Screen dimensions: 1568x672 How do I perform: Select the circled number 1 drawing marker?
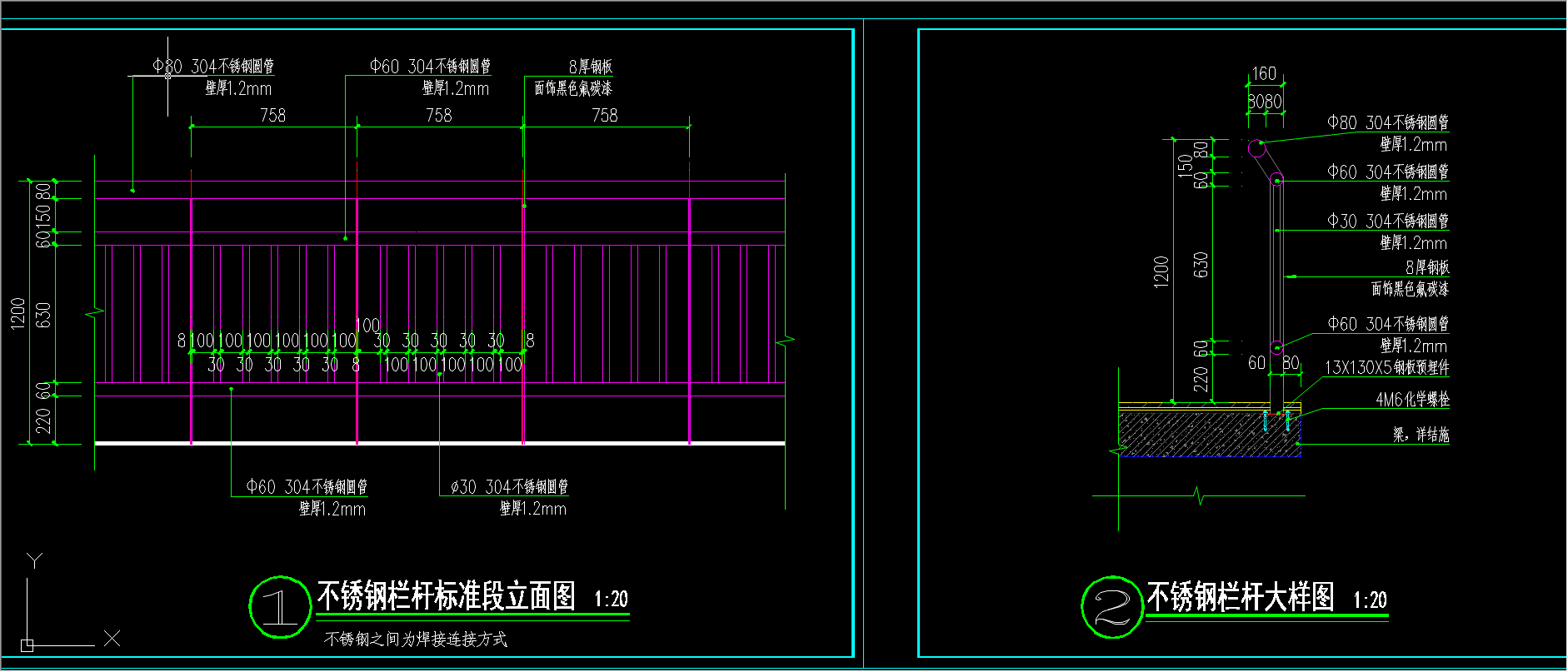(280, 608)
